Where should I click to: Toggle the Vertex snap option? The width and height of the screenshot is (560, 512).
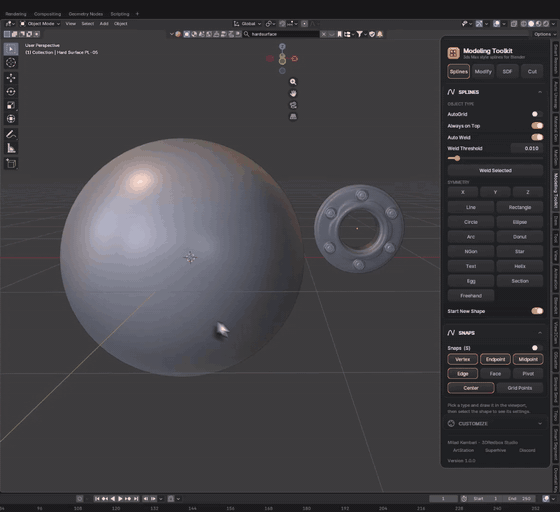tap(462, 359)
